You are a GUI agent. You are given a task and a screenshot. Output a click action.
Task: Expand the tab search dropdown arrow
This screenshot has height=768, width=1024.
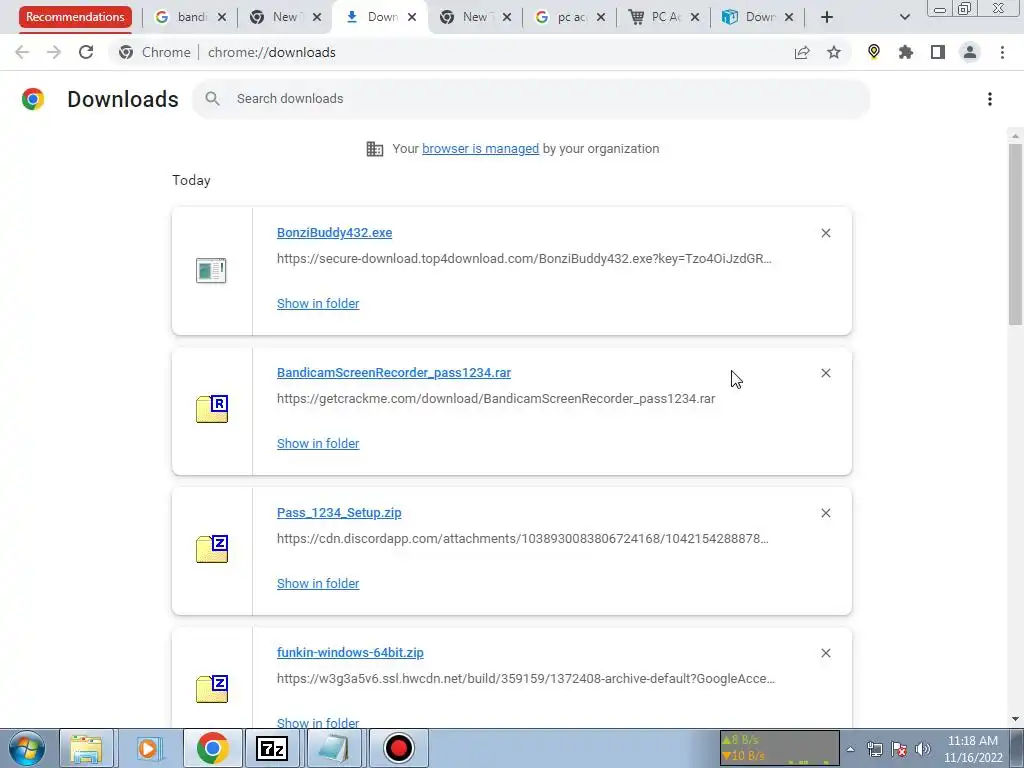click(904, 17)
